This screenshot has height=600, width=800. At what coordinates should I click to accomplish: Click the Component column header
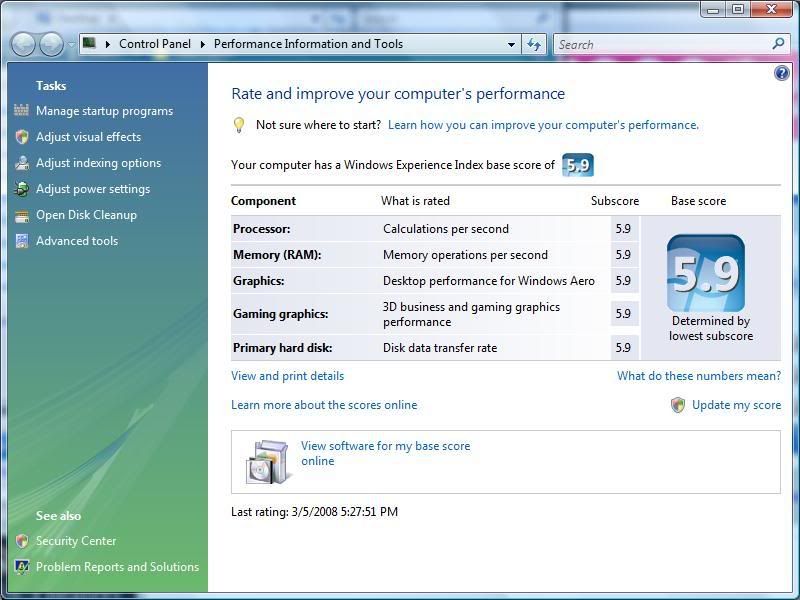point(263,201)
